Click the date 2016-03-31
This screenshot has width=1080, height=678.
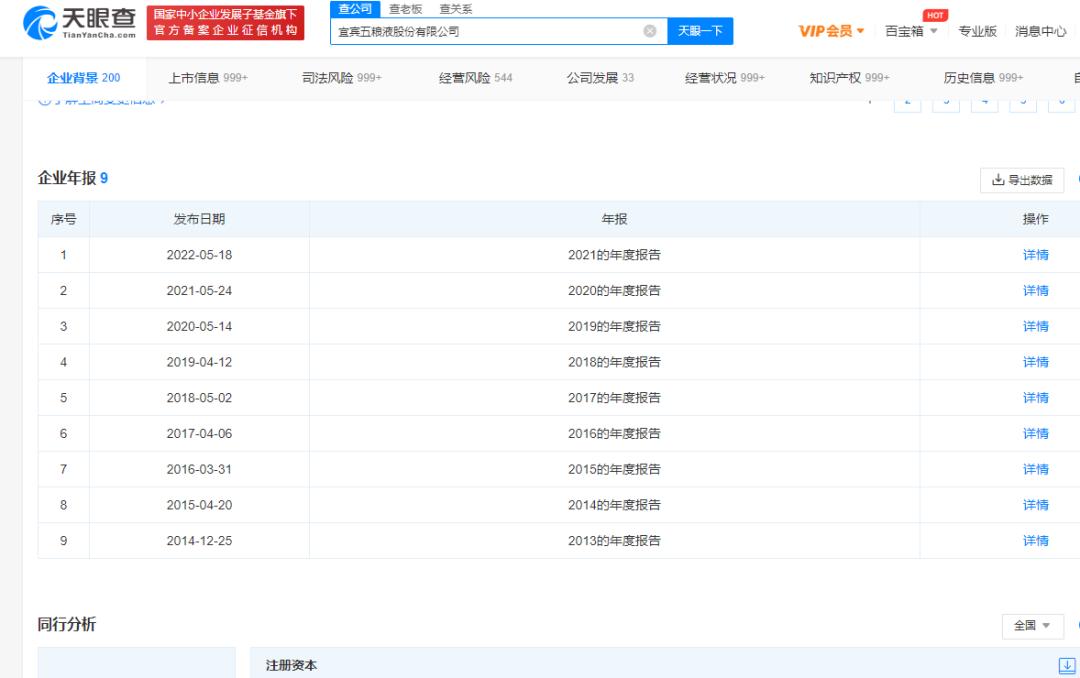pos(199,469)
